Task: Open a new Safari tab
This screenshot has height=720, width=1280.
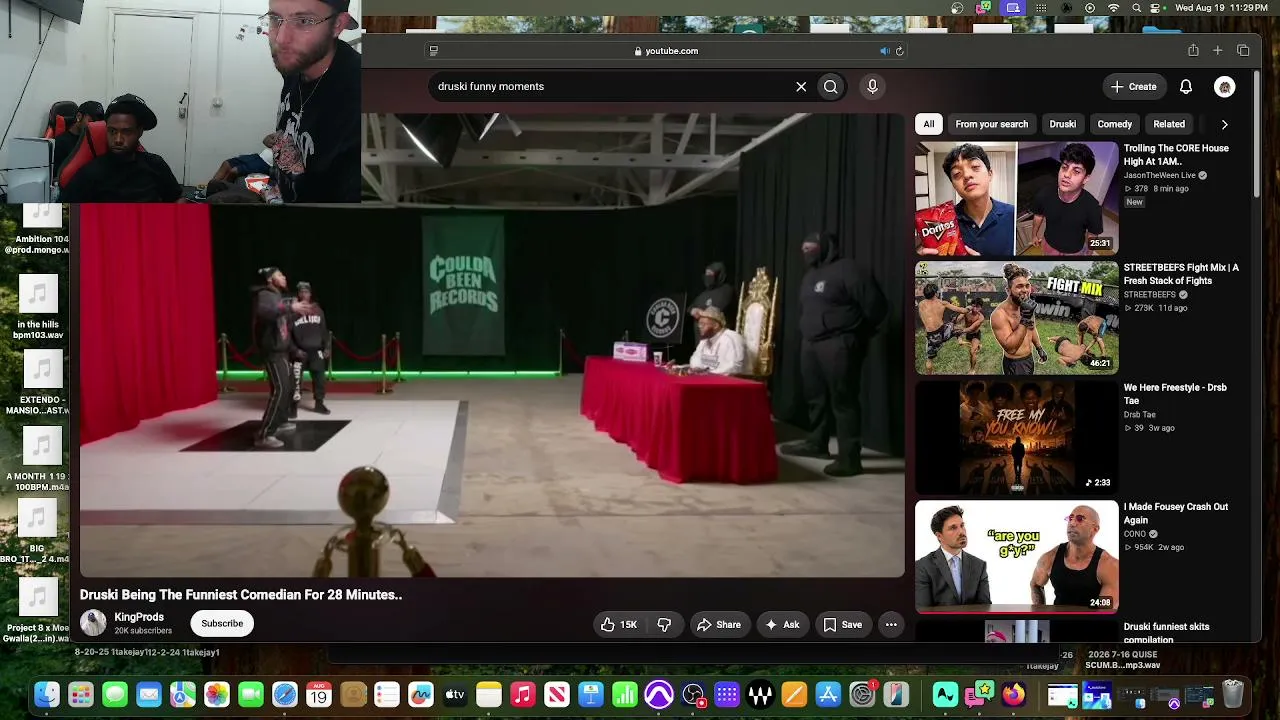Action: point(1217,51)
